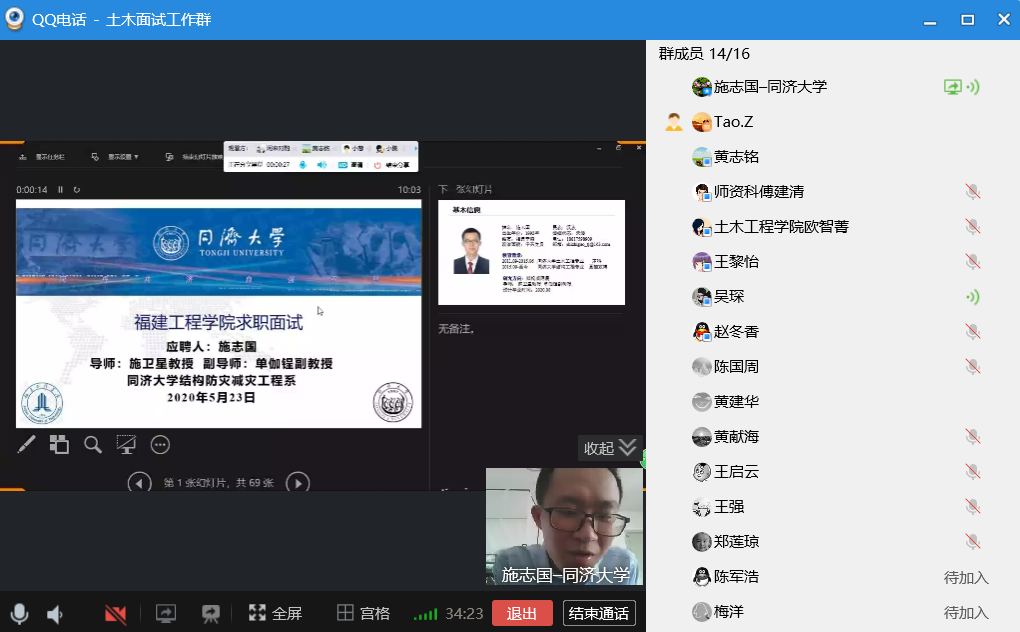The width and height of the screenshot is (1020, 632).
Task: Click the avatar of 吴琛
Action: click(x=702, y=297)
